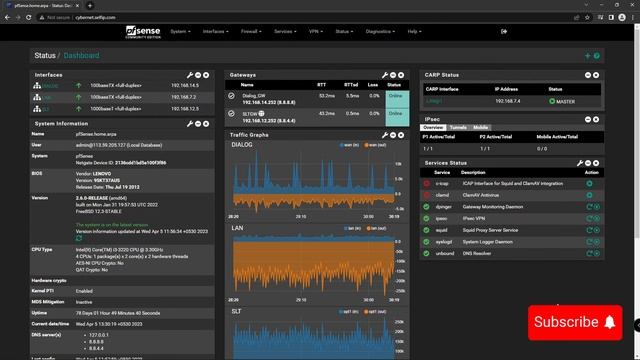640x360 pixels.
Task: Stop the squid proxy service
Action: (x=597, y=230)
